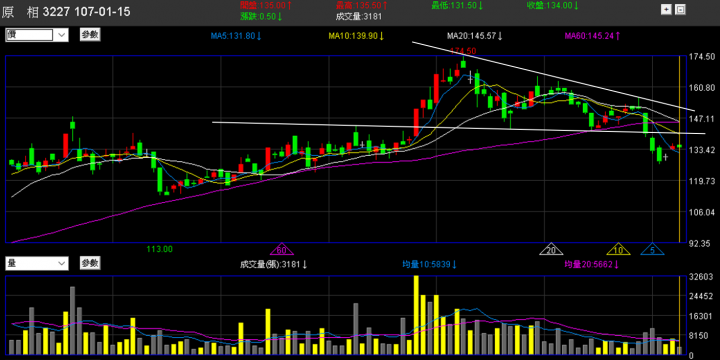Click the 160.80 price axis label
Viewport: 720px width, 360px height.
(x=702, y=88)
